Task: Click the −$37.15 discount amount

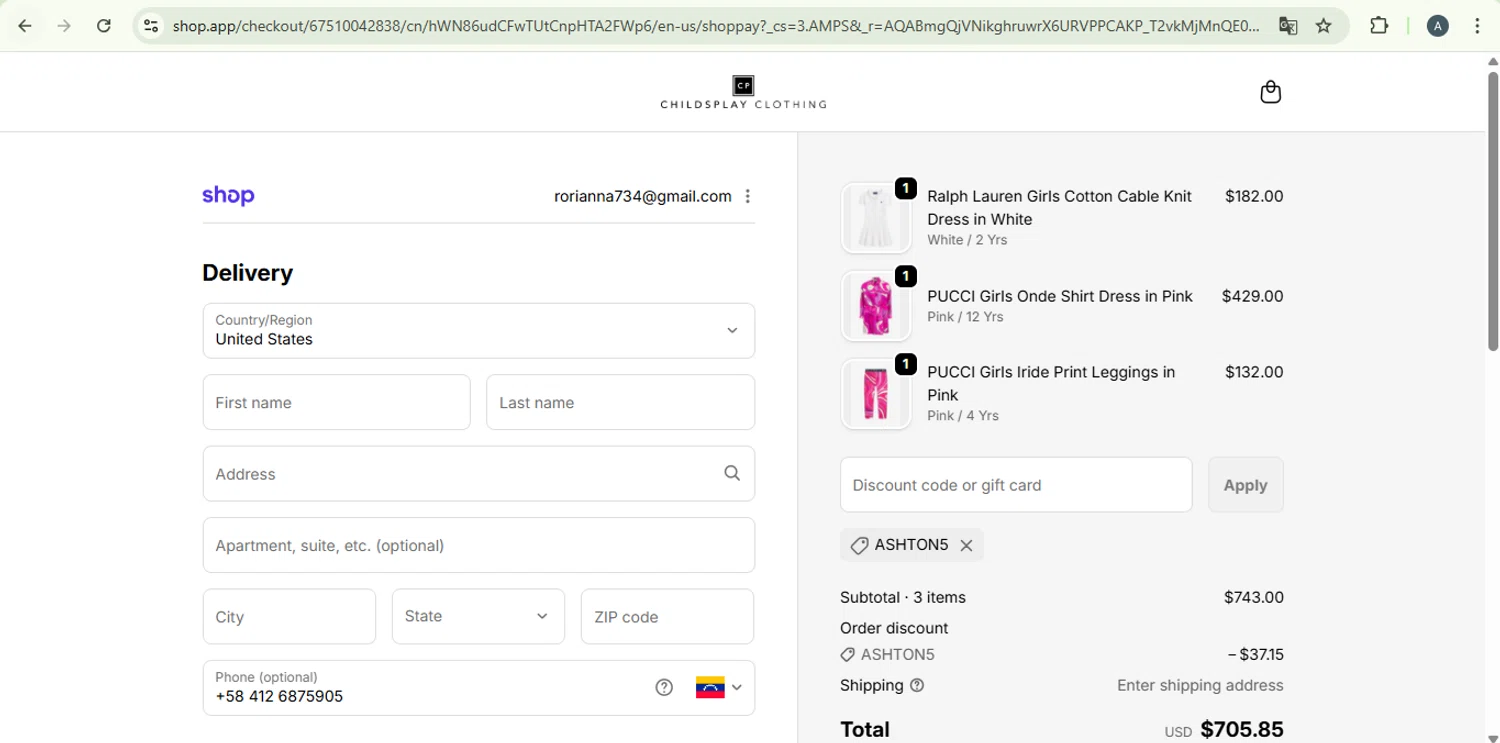Action: (x=1255, y=655)
